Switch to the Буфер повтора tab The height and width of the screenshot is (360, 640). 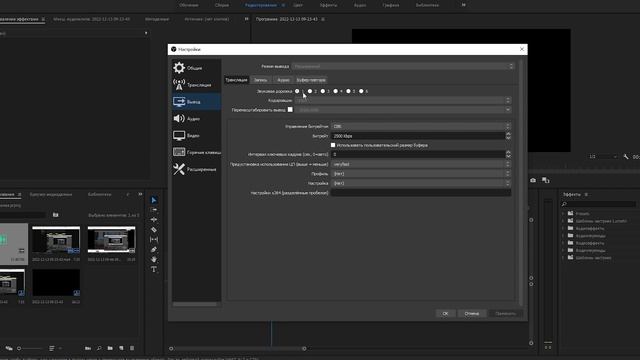[x=311, y=80]
